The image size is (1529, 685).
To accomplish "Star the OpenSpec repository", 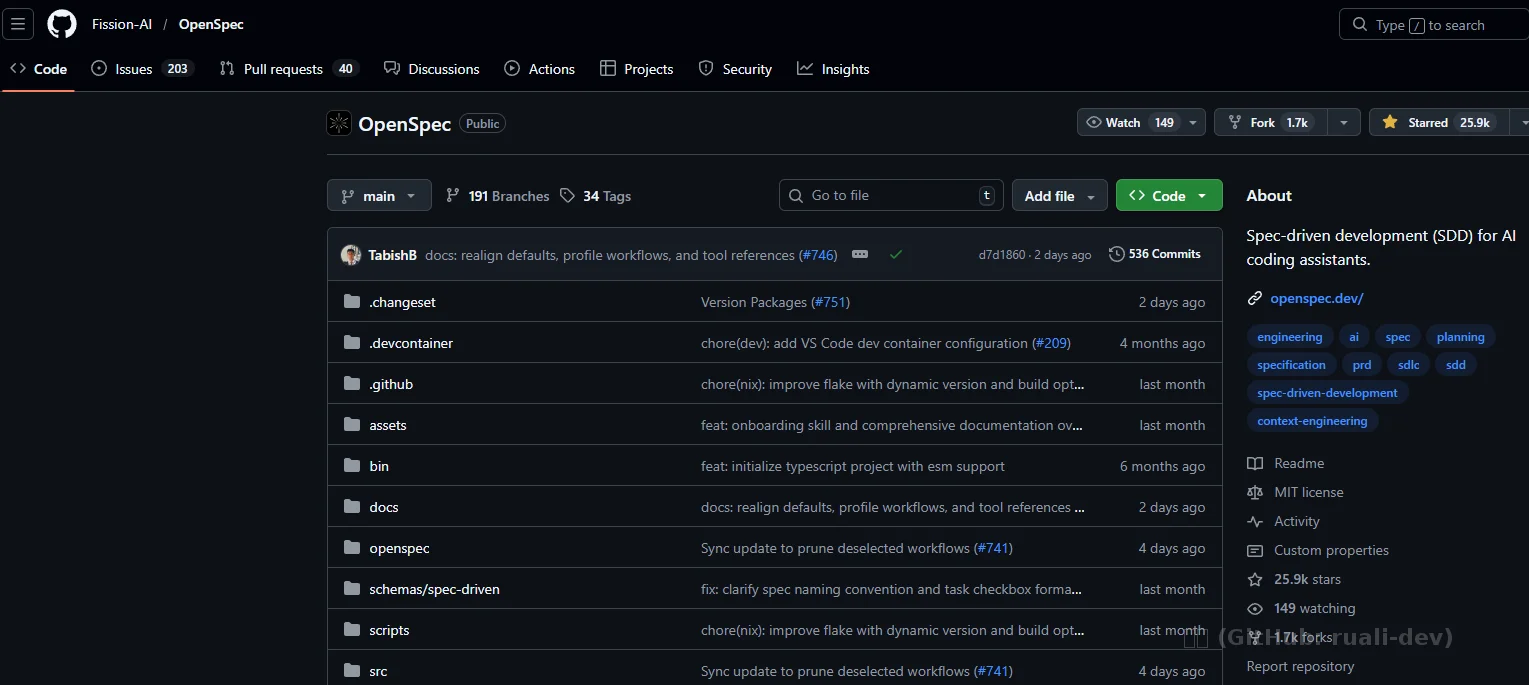I will tap(1437, 121).
